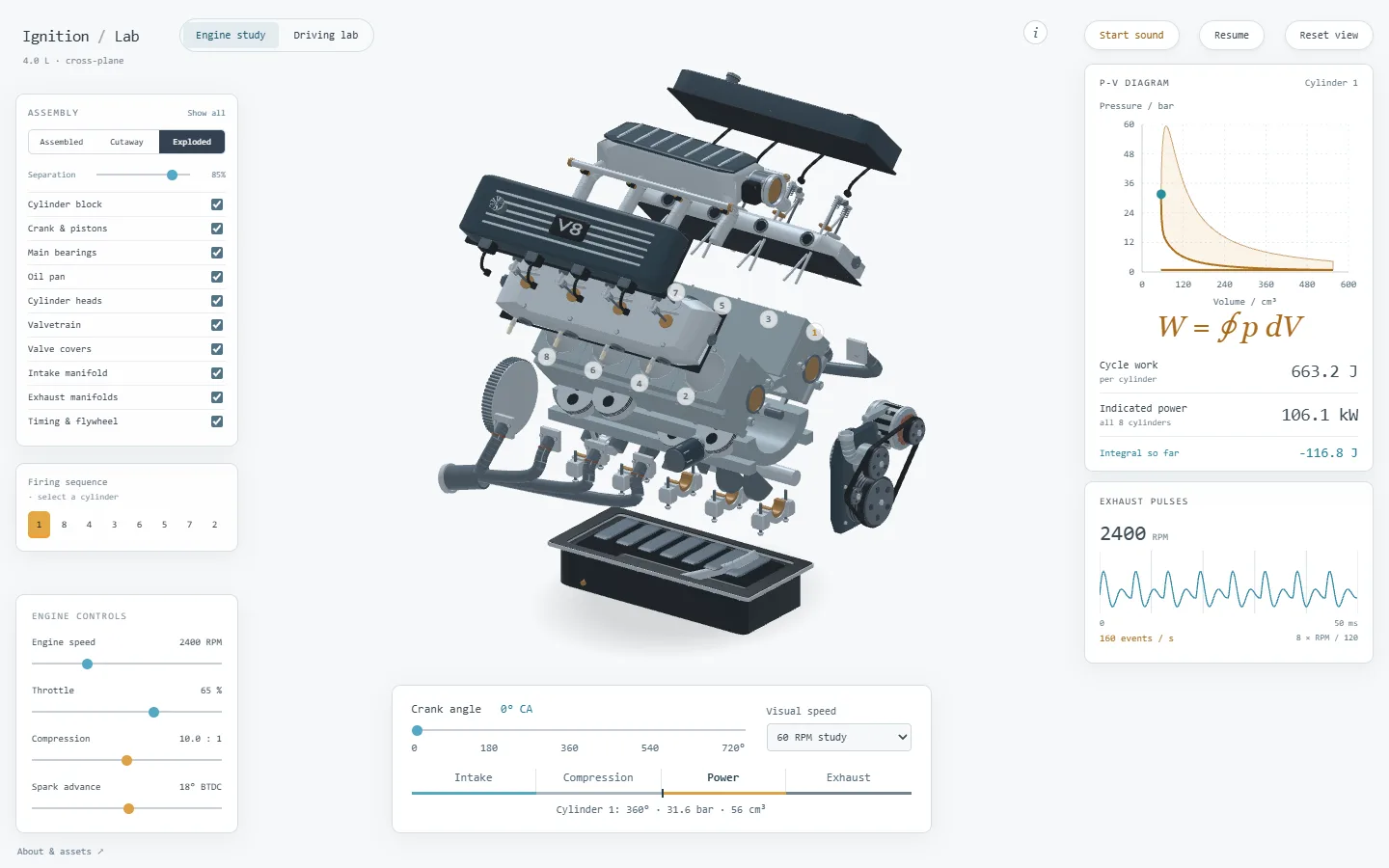Screen dimensions: 1389x868
Task: Open the info button near Start sound
Action: 1035,33
